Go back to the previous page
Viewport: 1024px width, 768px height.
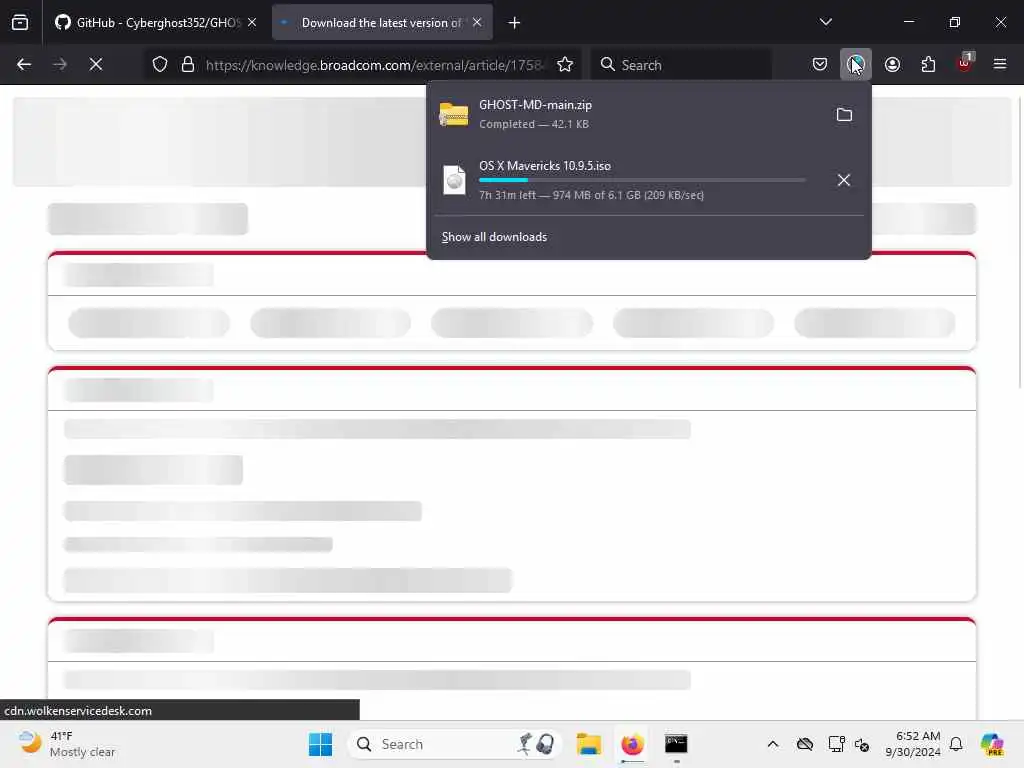click(24, 64)
